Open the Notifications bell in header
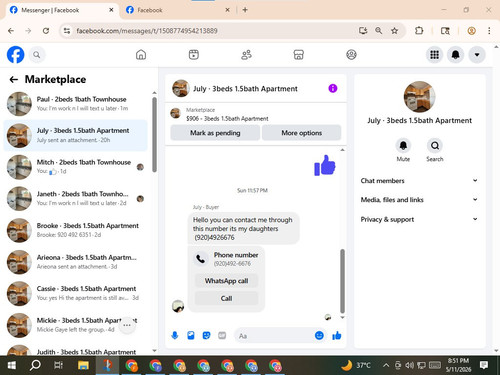The image size is (500, 375). click(456, 55)
